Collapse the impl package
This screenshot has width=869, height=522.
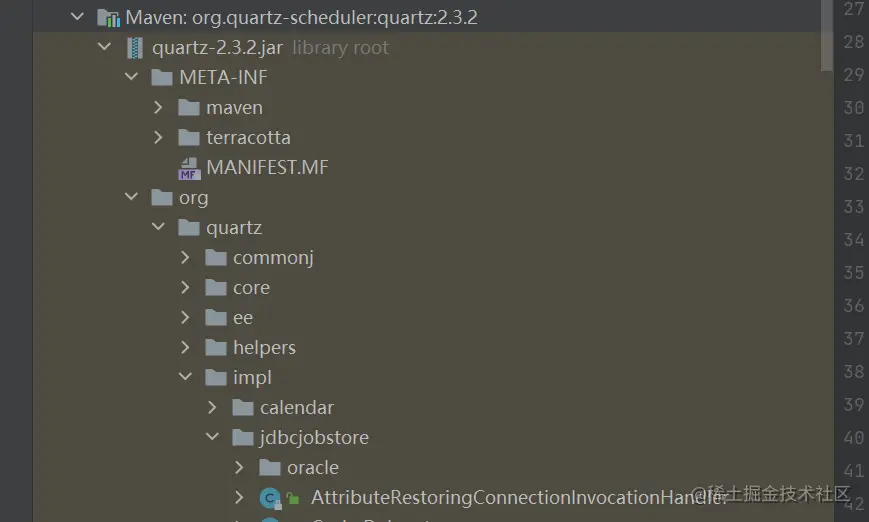(x=186, y=378)
